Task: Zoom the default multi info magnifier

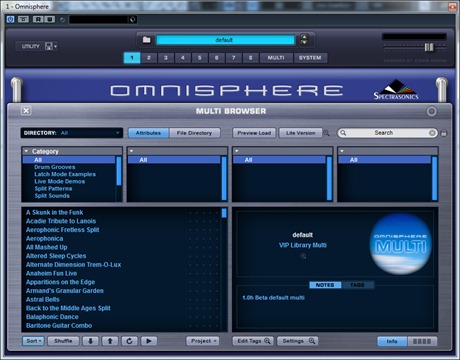Action: click(303, 256)
